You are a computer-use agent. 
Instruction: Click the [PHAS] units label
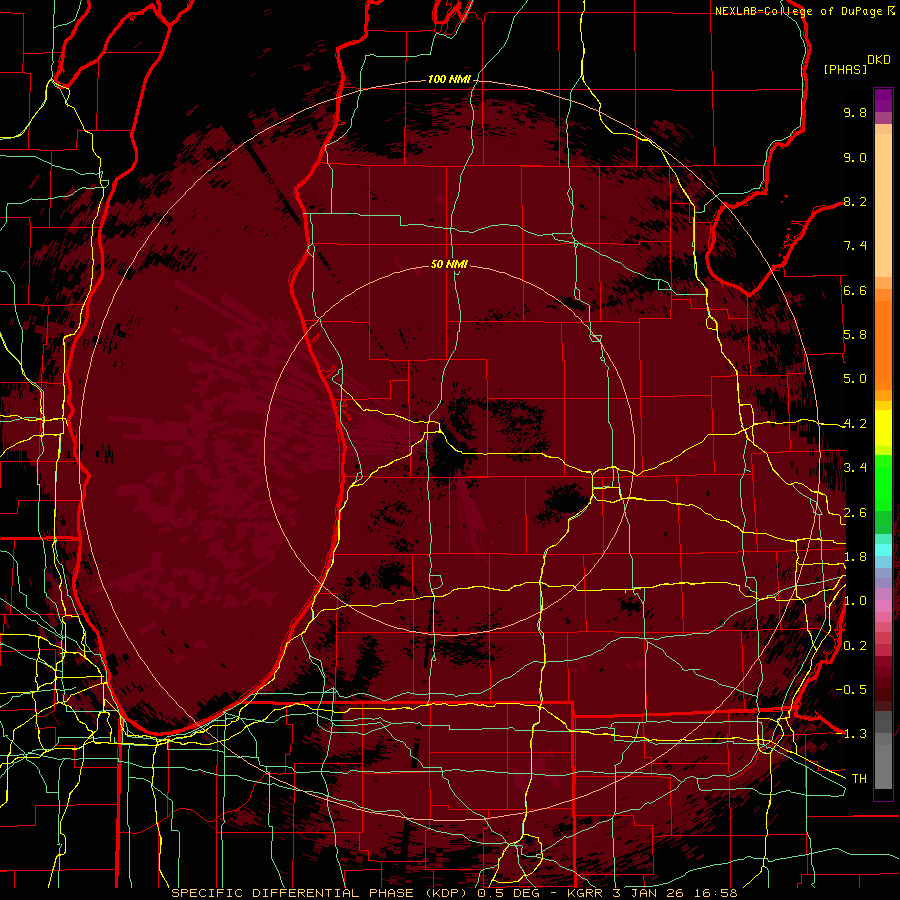(x=845, y=70)
